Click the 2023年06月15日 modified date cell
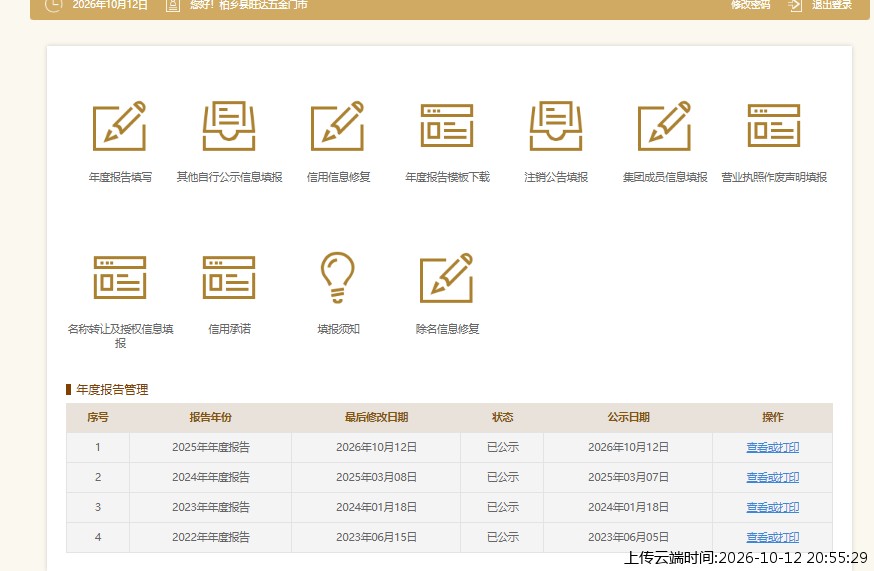Image resolution: width=874 pixels, height=571 pixels. coord(376,538)
